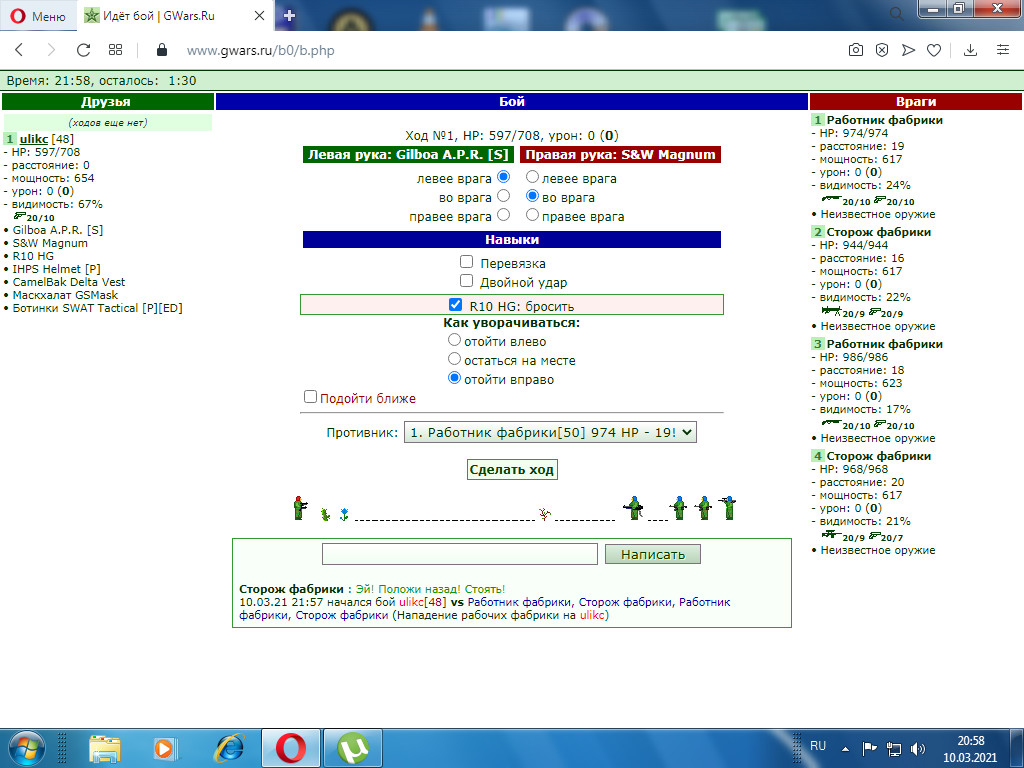Screen dimensions: 1024x768
Task: Open Windows Explorer from taskbar
Action: [104, 749]
